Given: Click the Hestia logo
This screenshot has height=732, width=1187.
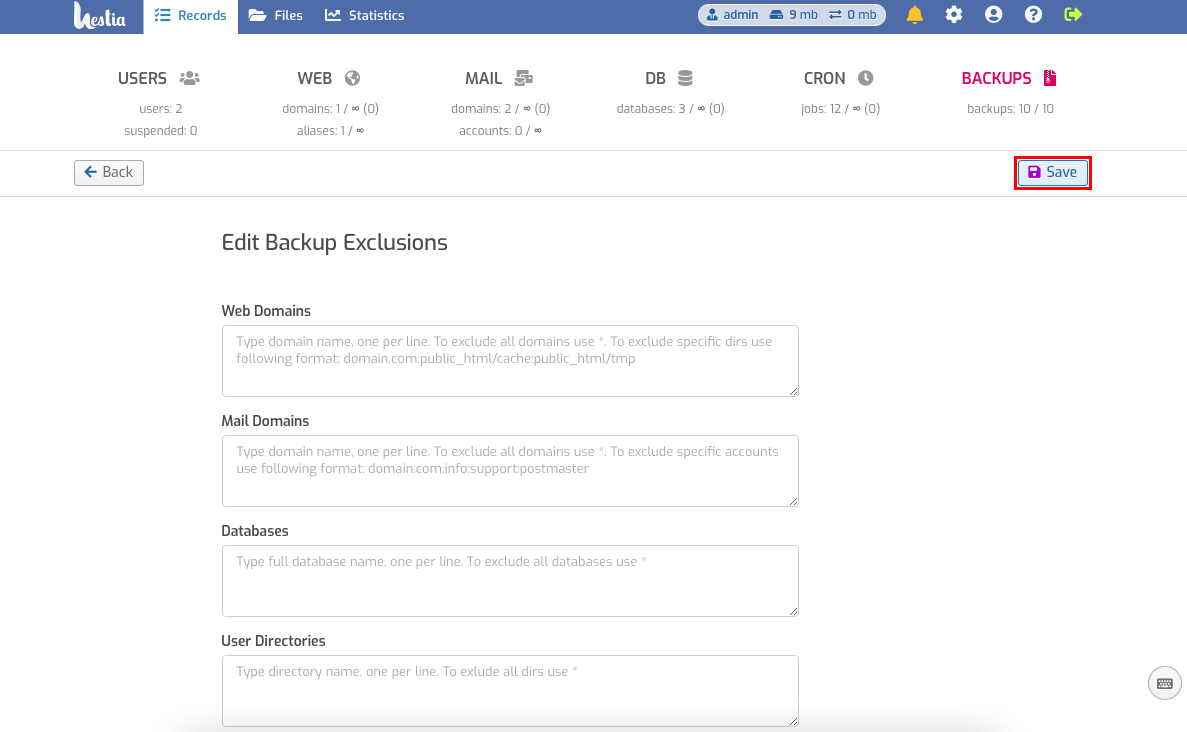Looking at the screenshot, I should pyautogui.click(x=99, y=15).
